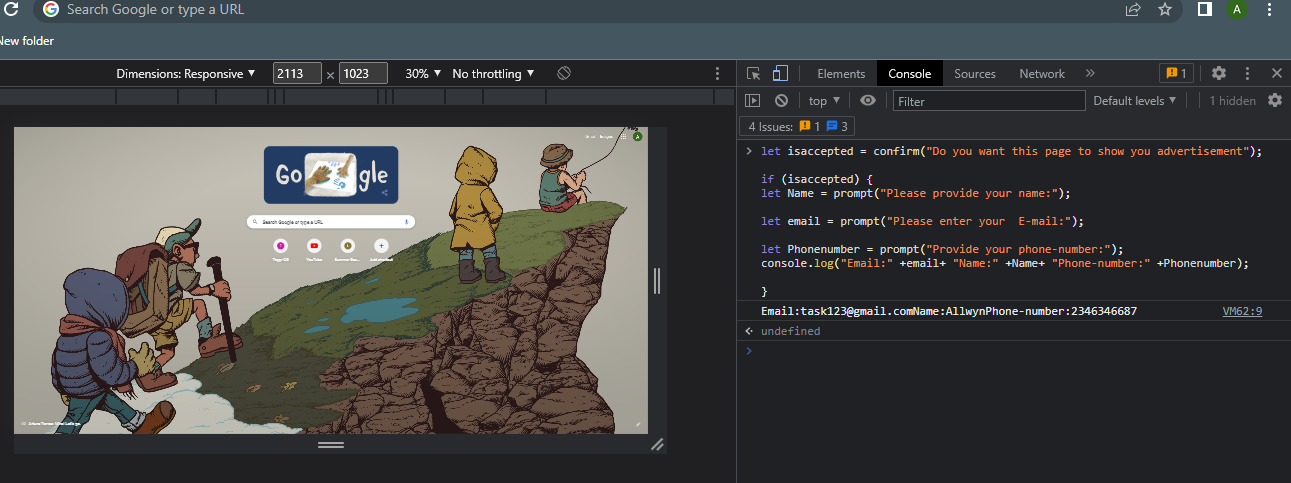Open device toolbar more options menu
The width and height of the screenshot is (1291, 483).
pos(717,73)
